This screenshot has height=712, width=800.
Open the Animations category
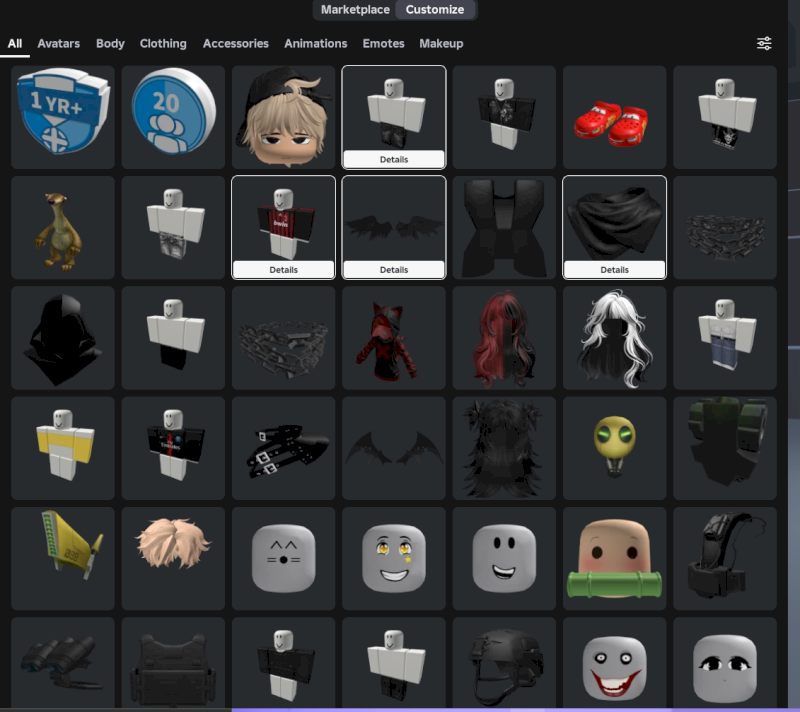click(x=316, y=44)
